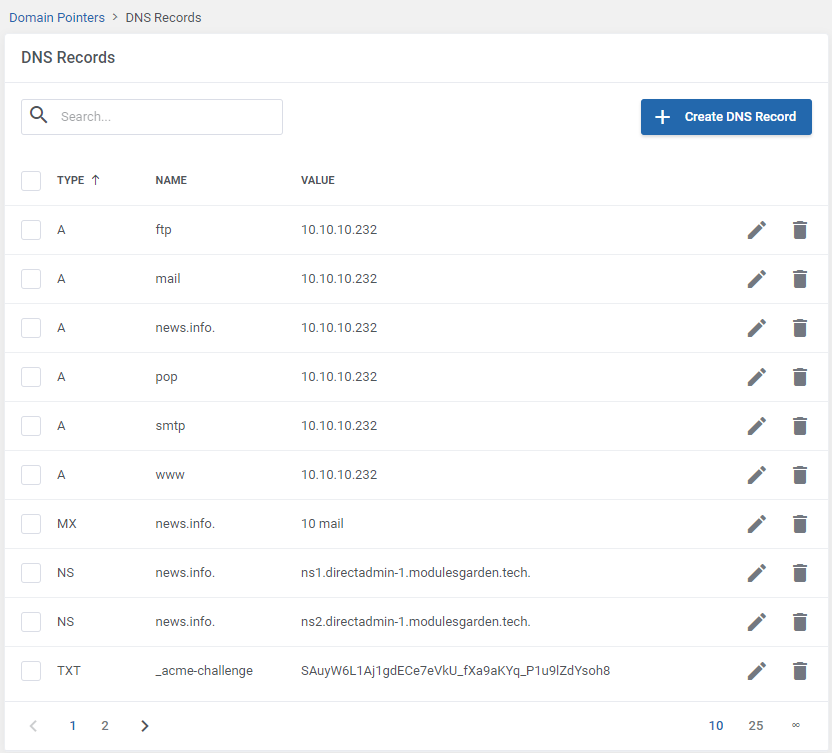Edit the www A record
Image resolution: width=832 pixels, height=753 pixels.
point(757,475)
